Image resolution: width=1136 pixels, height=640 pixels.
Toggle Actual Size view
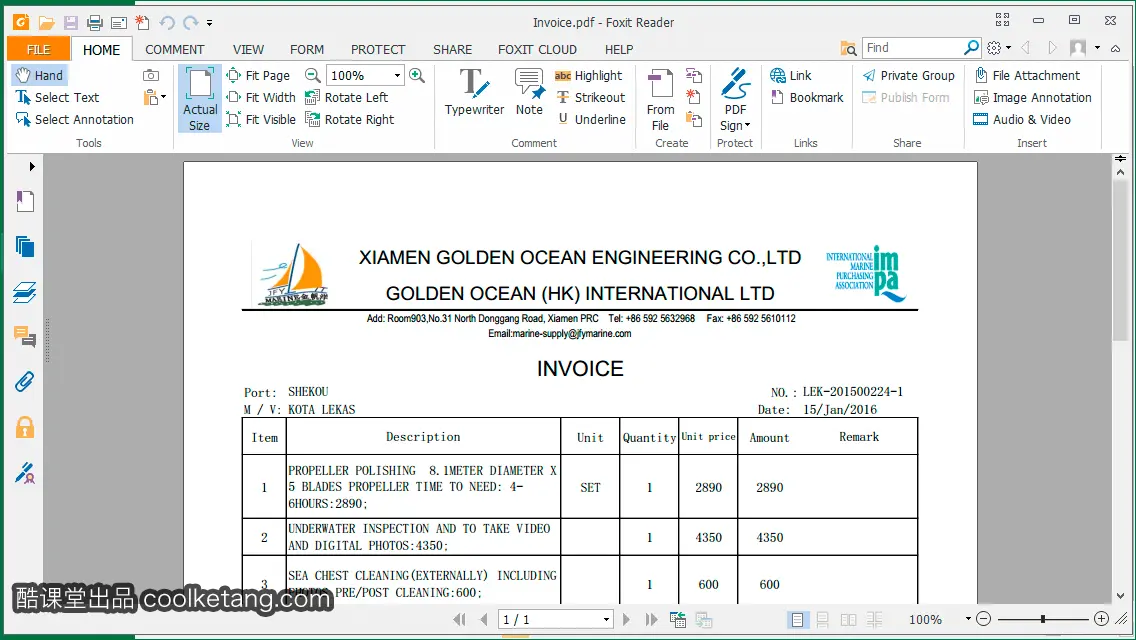(200, 99)
